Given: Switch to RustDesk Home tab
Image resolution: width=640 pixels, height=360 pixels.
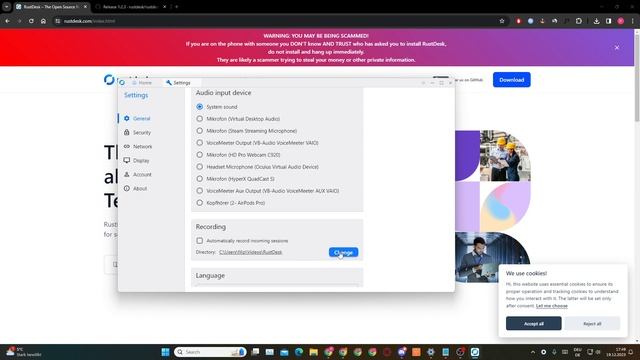Looking at the screenshot, I should (x=142, y=82).
